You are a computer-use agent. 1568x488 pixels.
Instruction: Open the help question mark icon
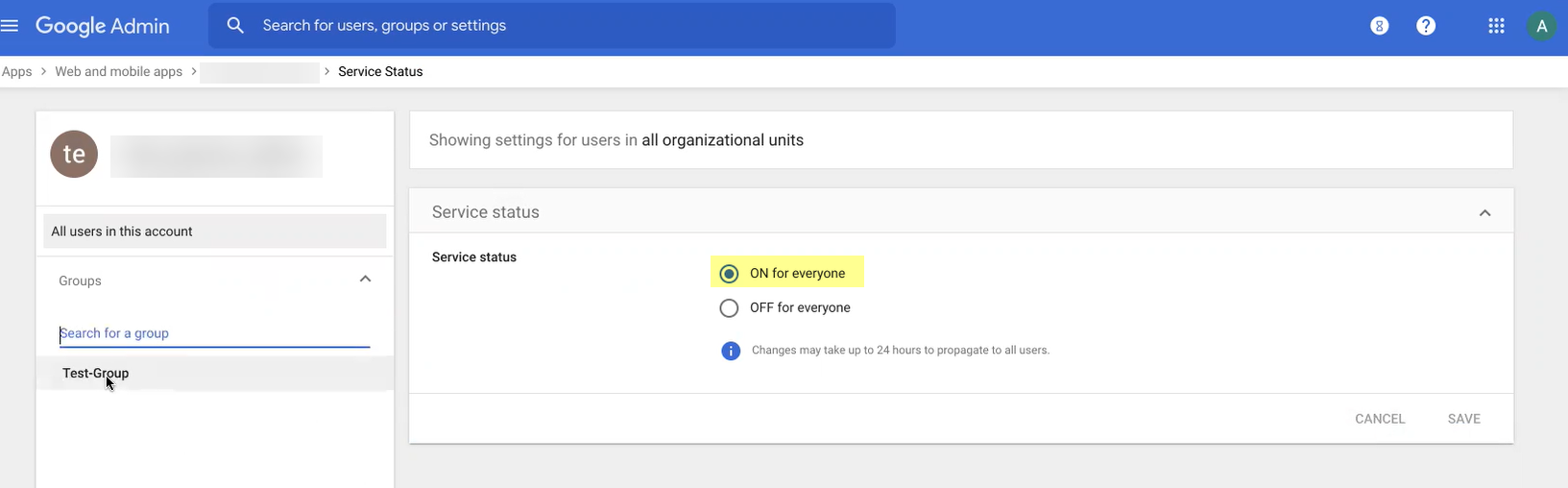click(1426, 26)
